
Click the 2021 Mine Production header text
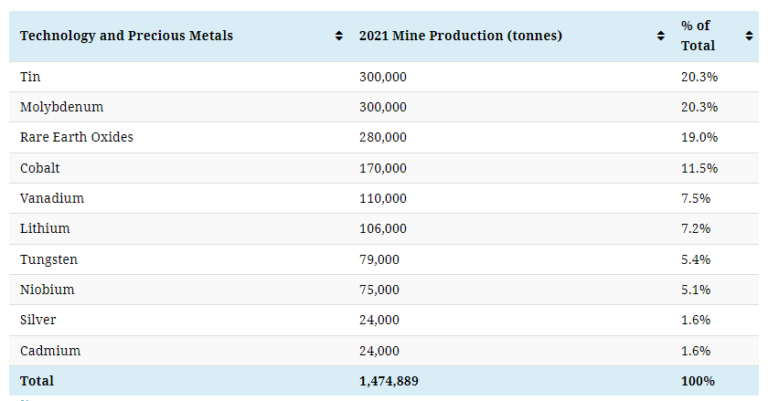tap(460, 36)
